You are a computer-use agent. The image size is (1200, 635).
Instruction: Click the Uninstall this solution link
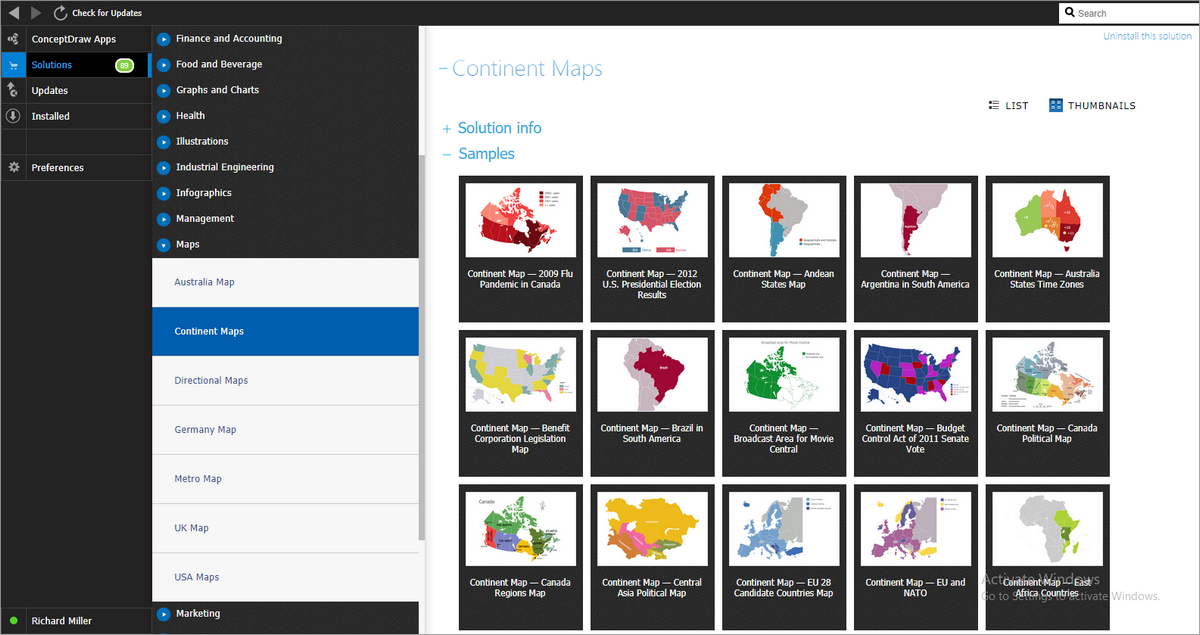(x=1147, y=36)
